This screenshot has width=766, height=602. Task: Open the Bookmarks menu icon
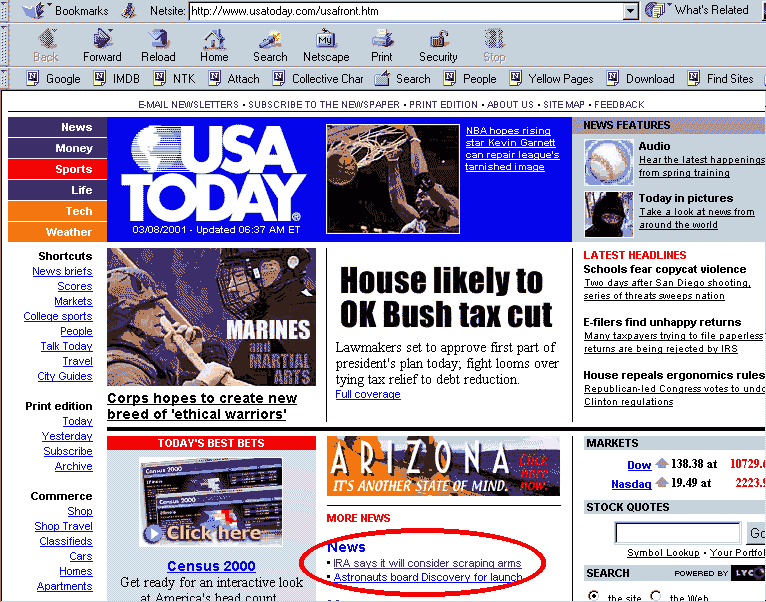[35, 10]
